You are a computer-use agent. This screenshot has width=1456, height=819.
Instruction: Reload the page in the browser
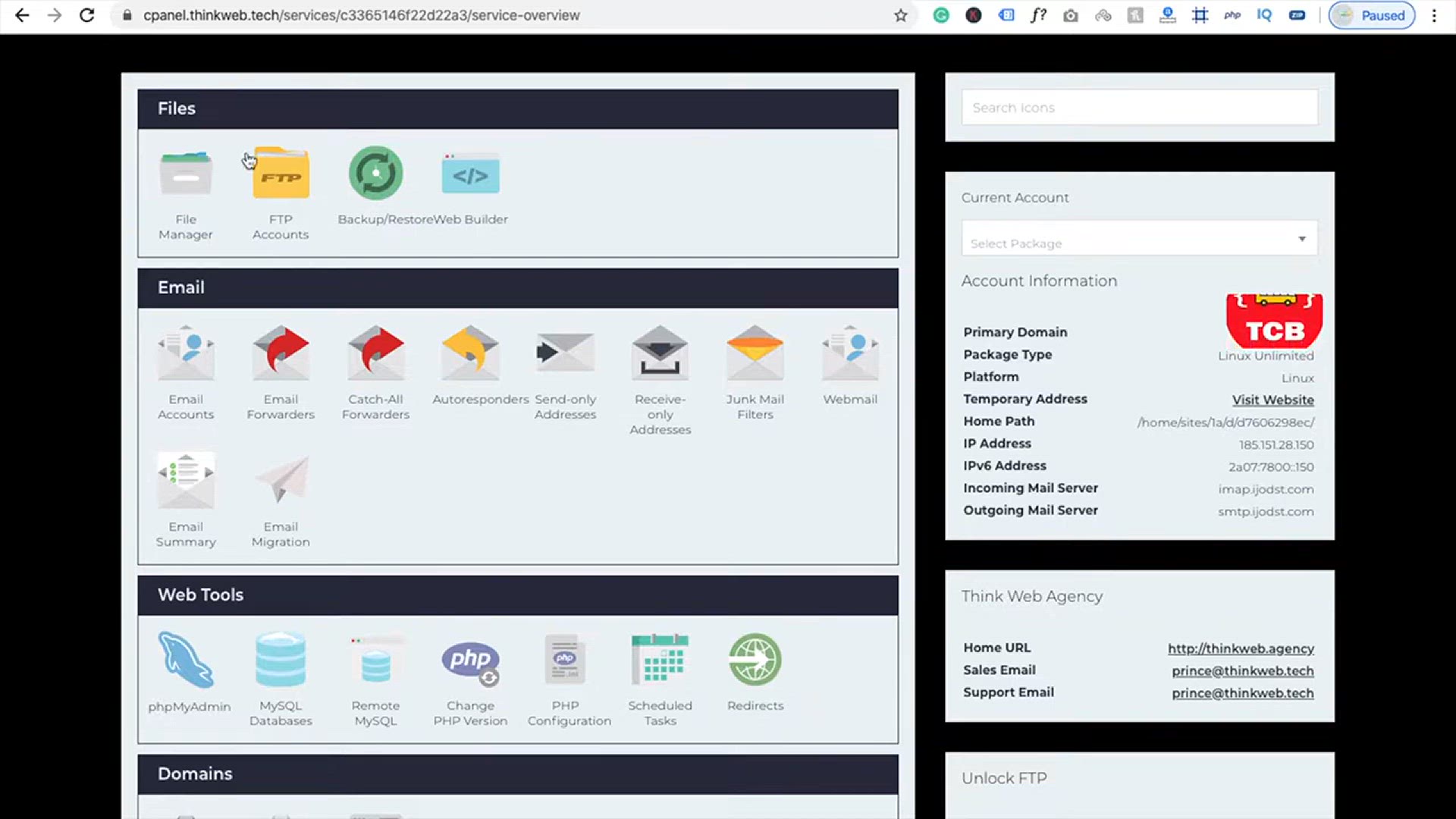87,15
